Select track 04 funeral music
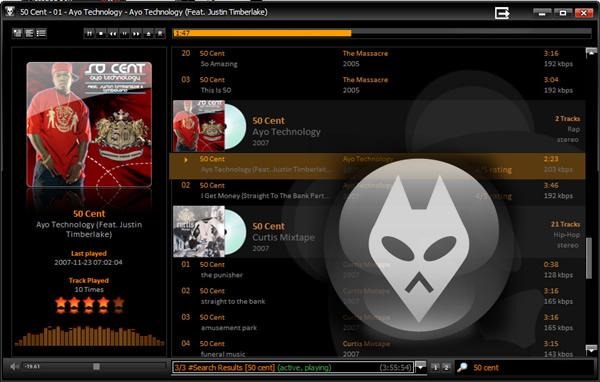This screenshot has width=600, height=382. (377, 349)
